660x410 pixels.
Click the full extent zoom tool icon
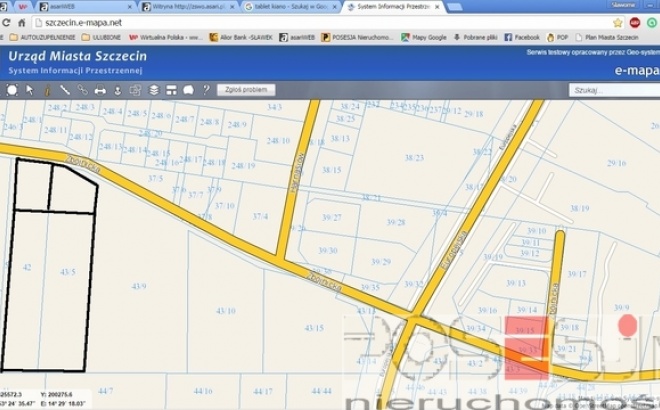pos(12,90)
